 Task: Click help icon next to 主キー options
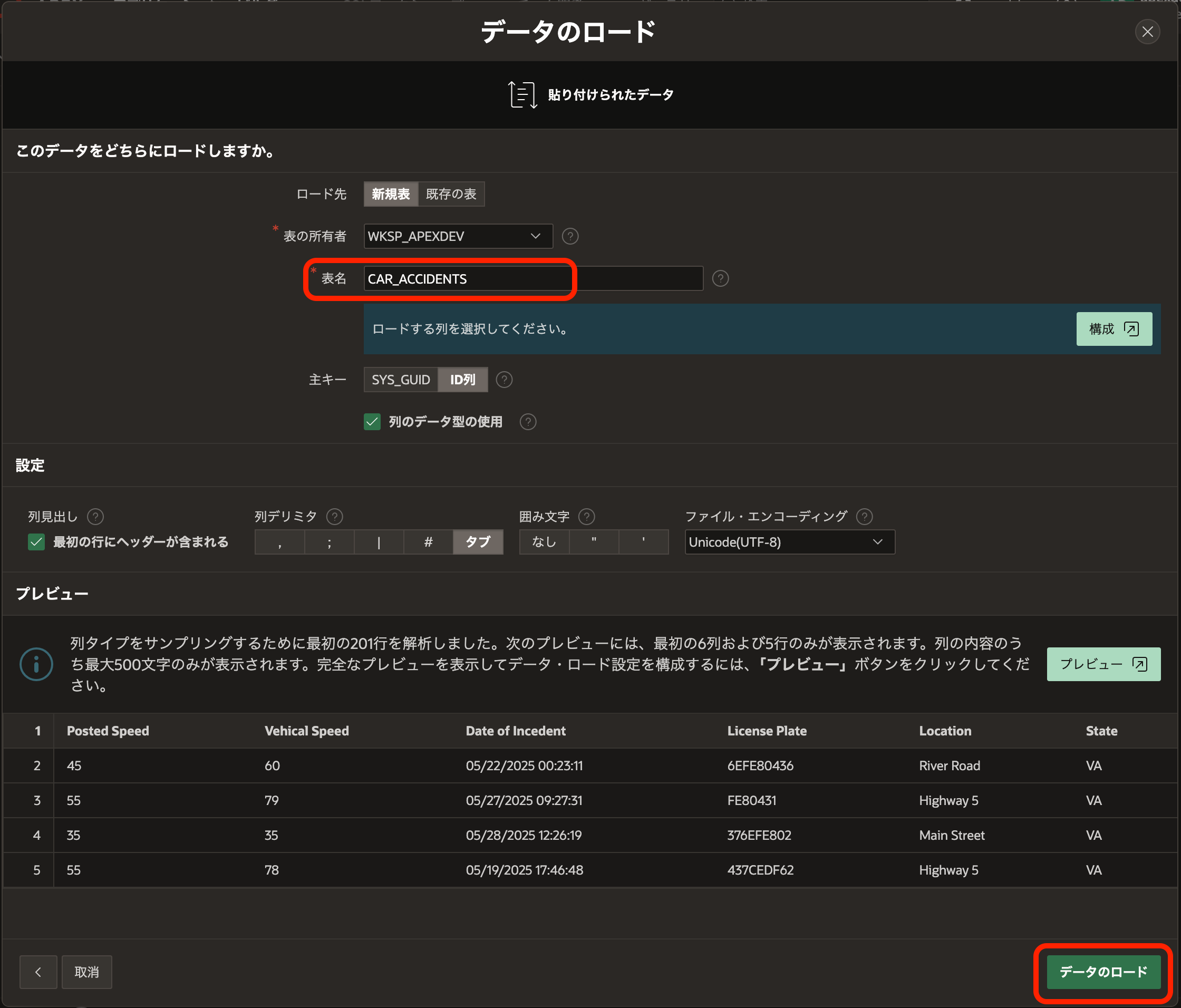(504, 380)
